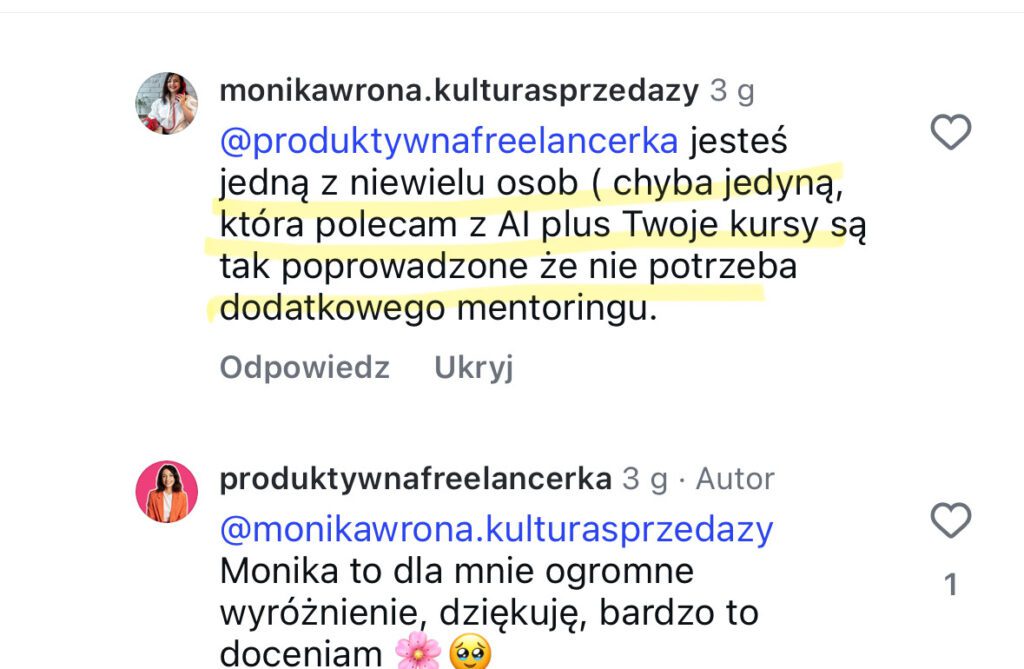Open the @produktywnafreelancerka mention link
Viewport: 1024px width, 669px height.
click(449, 141)
